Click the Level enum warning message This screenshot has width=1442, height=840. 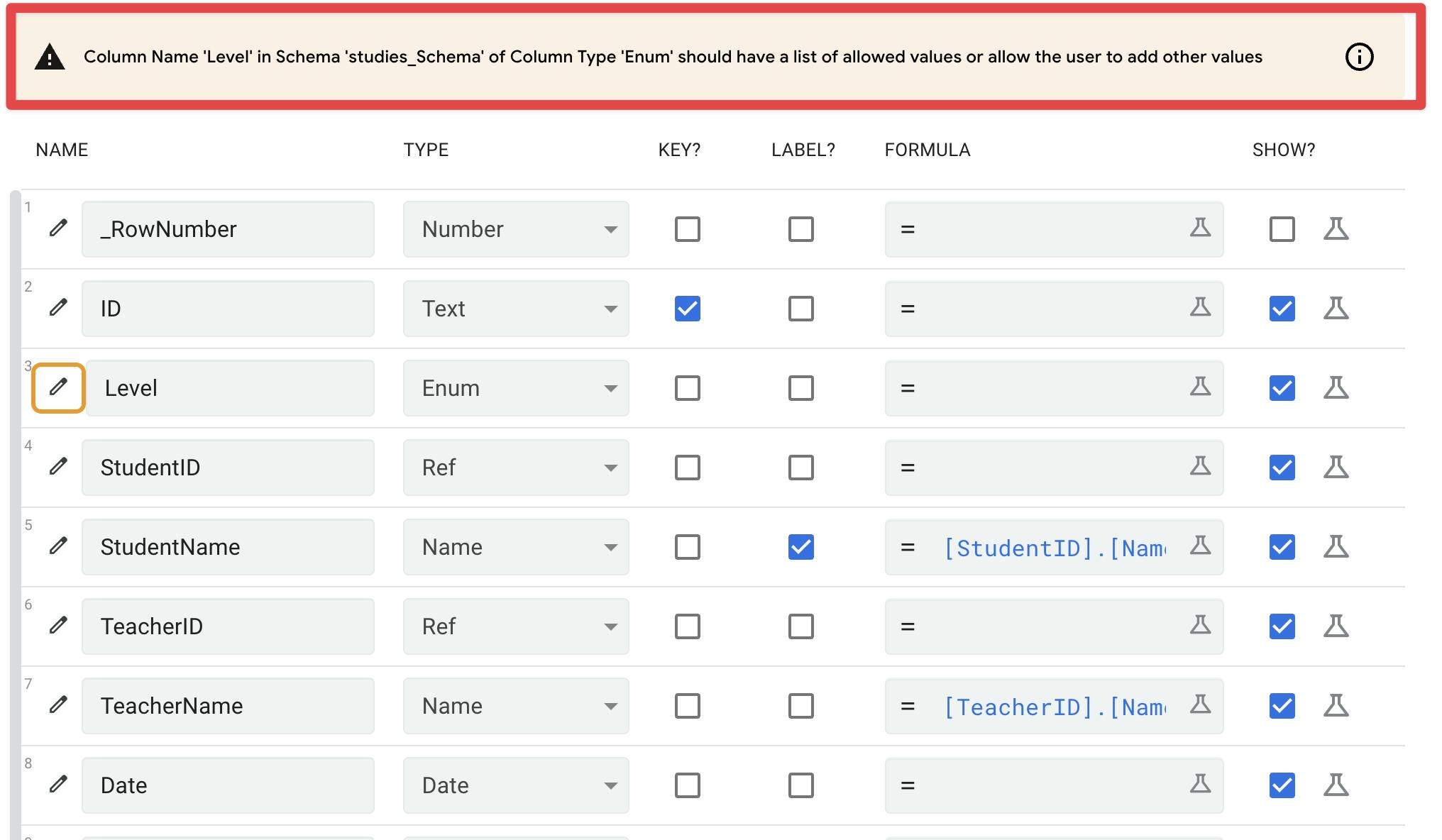(x=672, y=57)
